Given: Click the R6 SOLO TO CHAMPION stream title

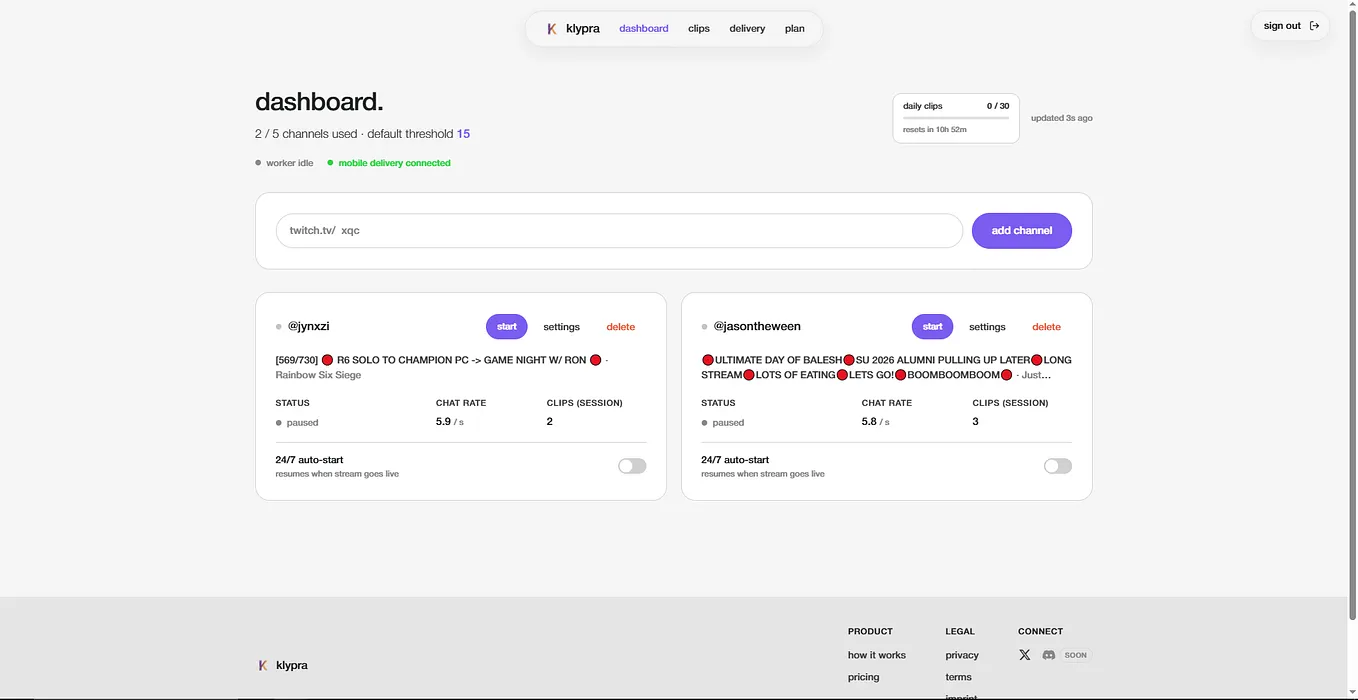Looking at the screenshot, I should coord(441,360).
